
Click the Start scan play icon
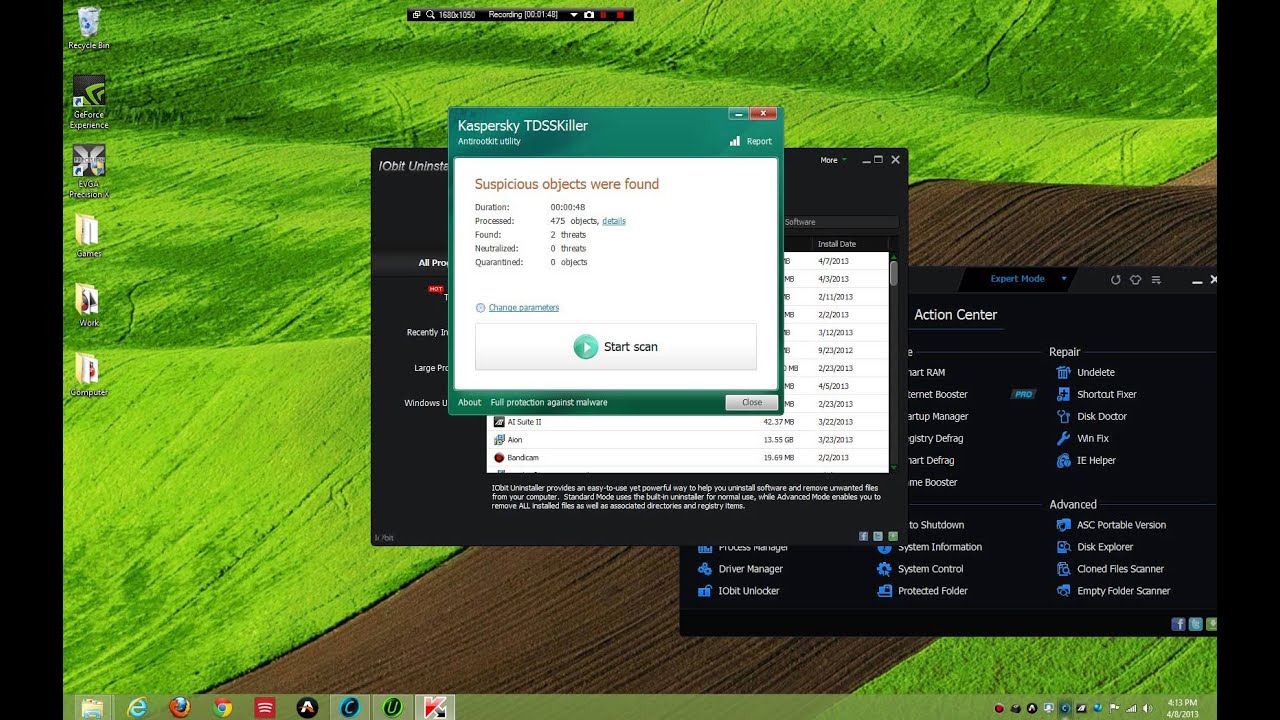[x=585, y=347]
